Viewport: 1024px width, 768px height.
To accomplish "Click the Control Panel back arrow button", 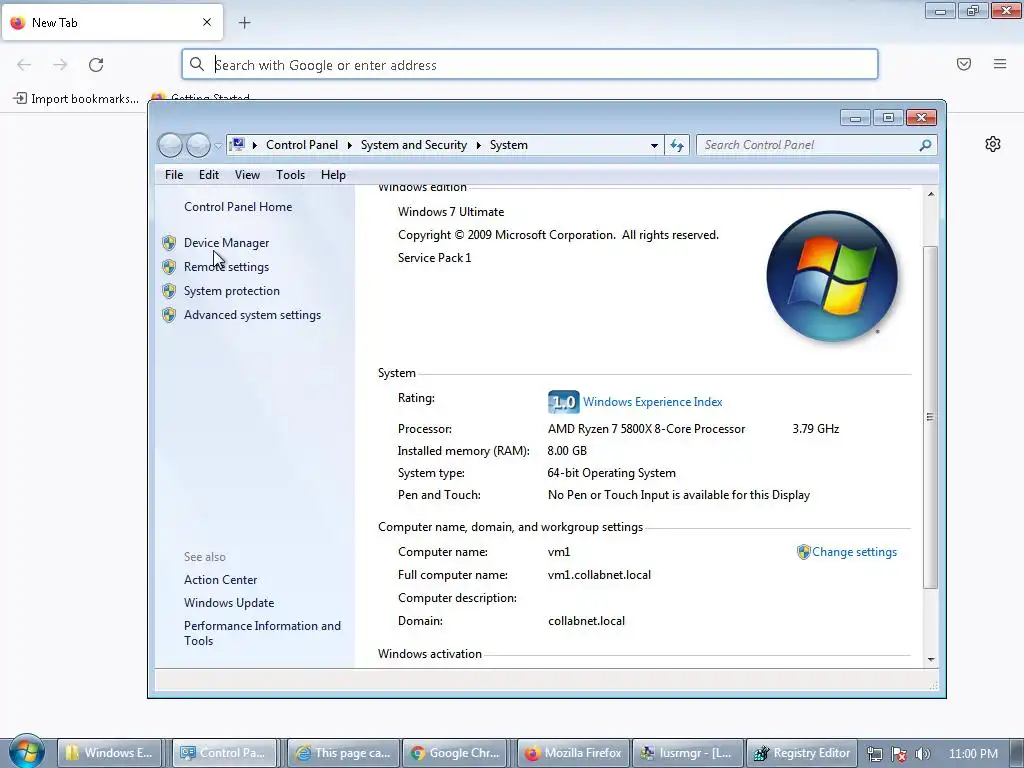I will [x=170, y=145].
